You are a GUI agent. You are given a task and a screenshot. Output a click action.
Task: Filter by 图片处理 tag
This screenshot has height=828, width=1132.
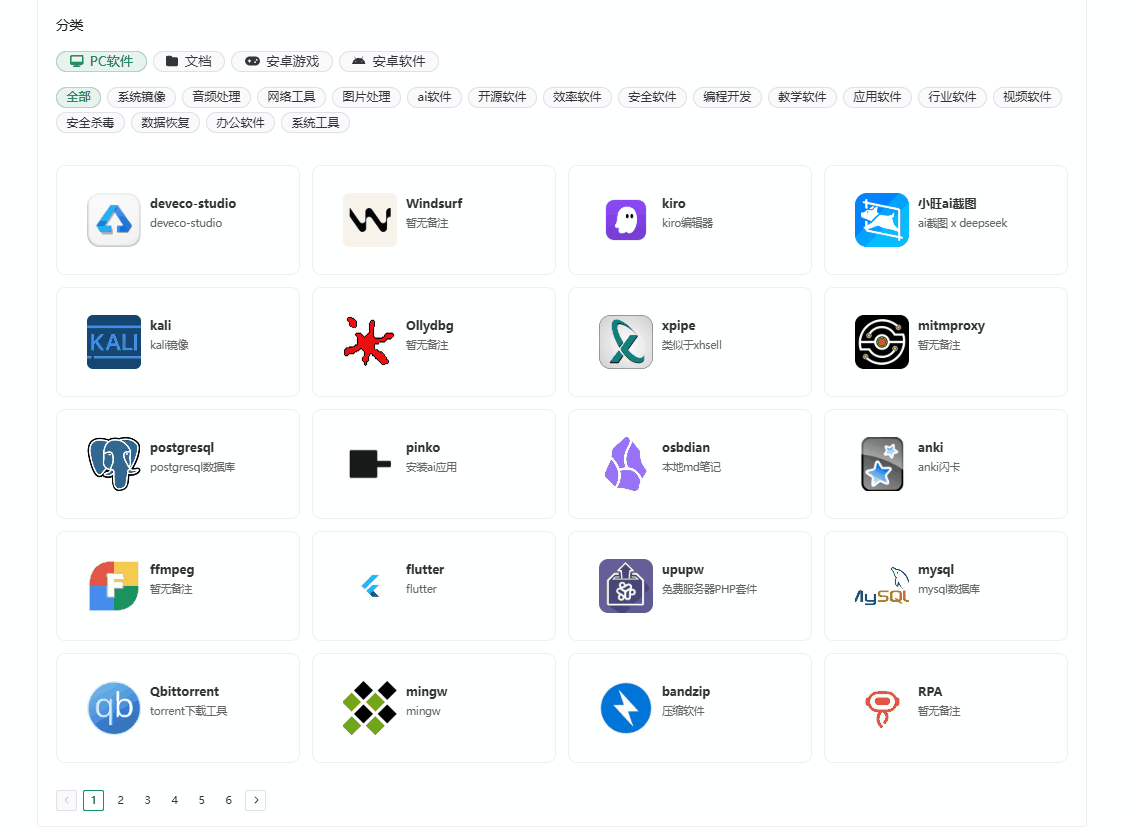(367, 97)
